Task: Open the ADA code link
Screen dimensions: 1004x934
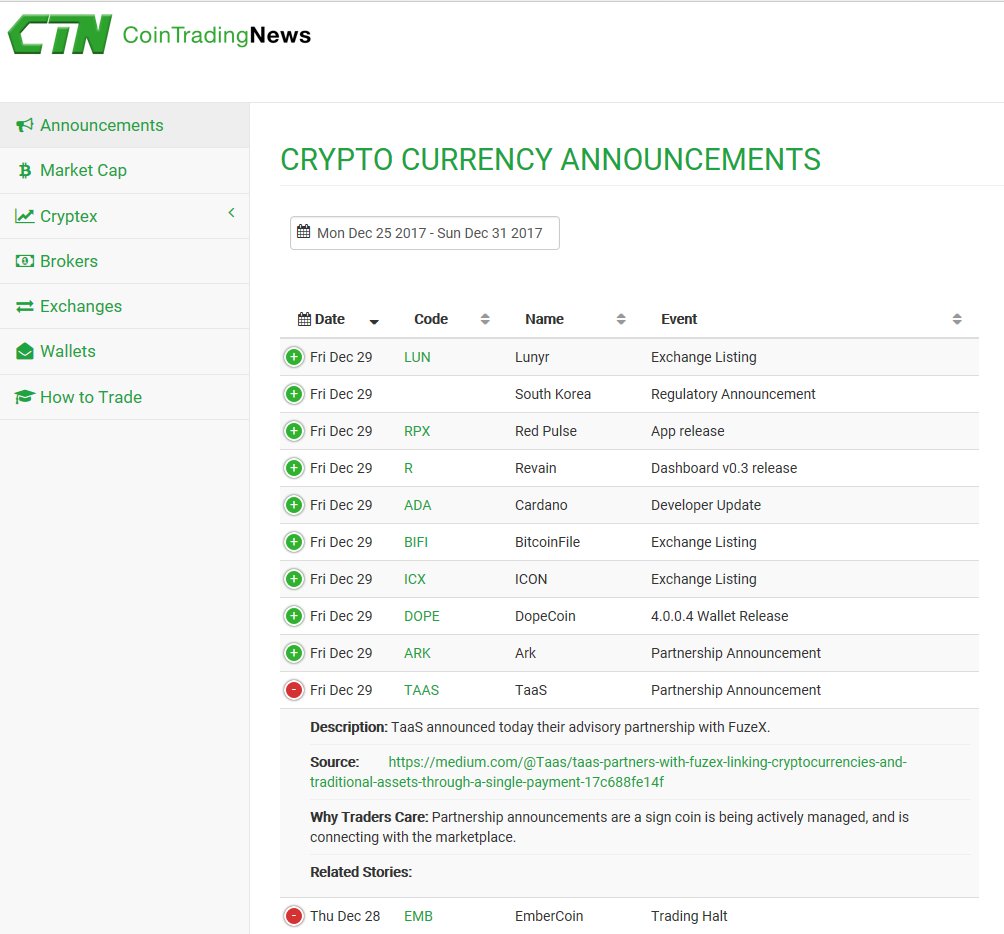Action: coord(417,505)
